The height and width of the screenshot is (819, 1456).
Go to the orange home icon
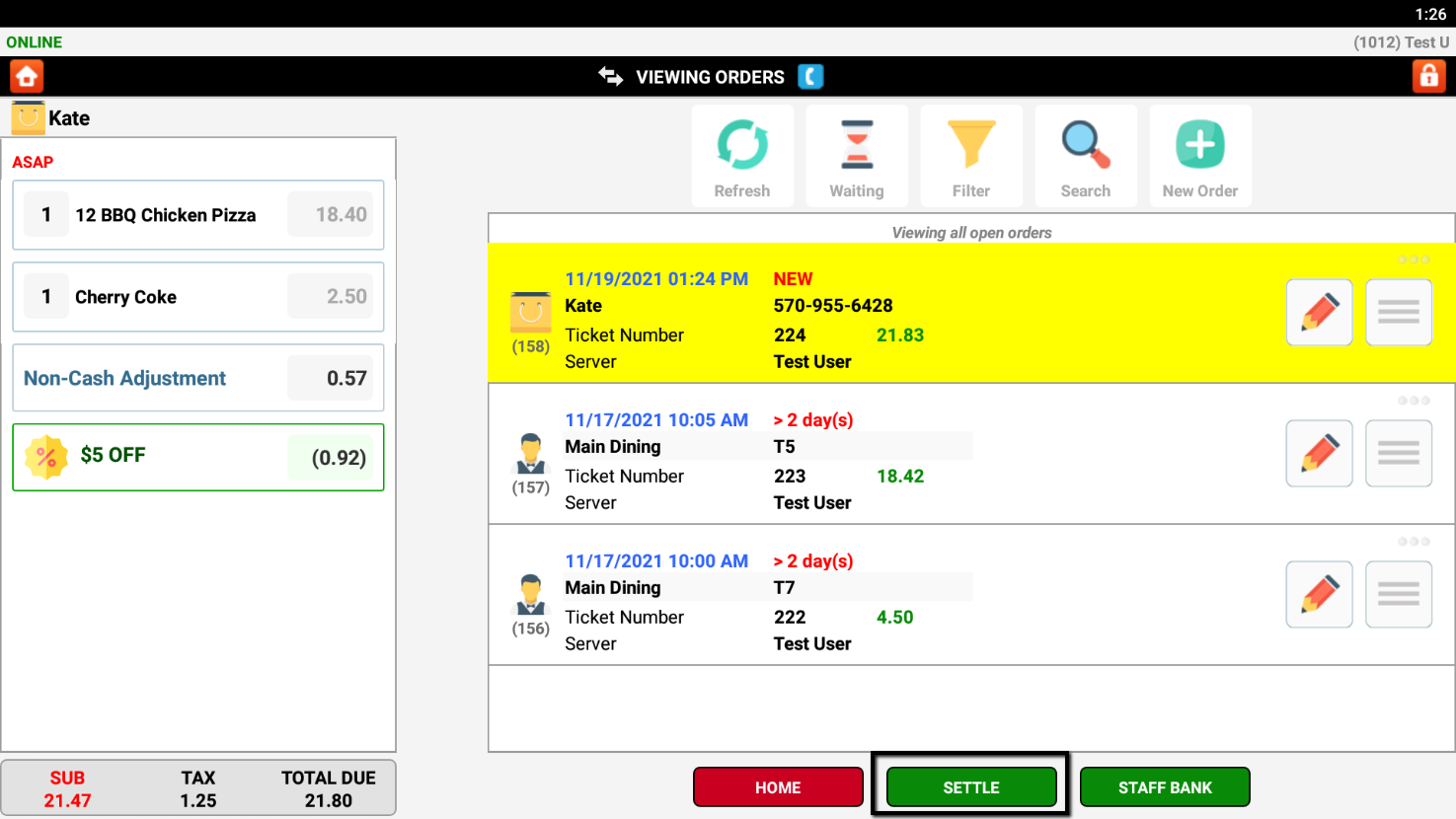pos(27,76)
